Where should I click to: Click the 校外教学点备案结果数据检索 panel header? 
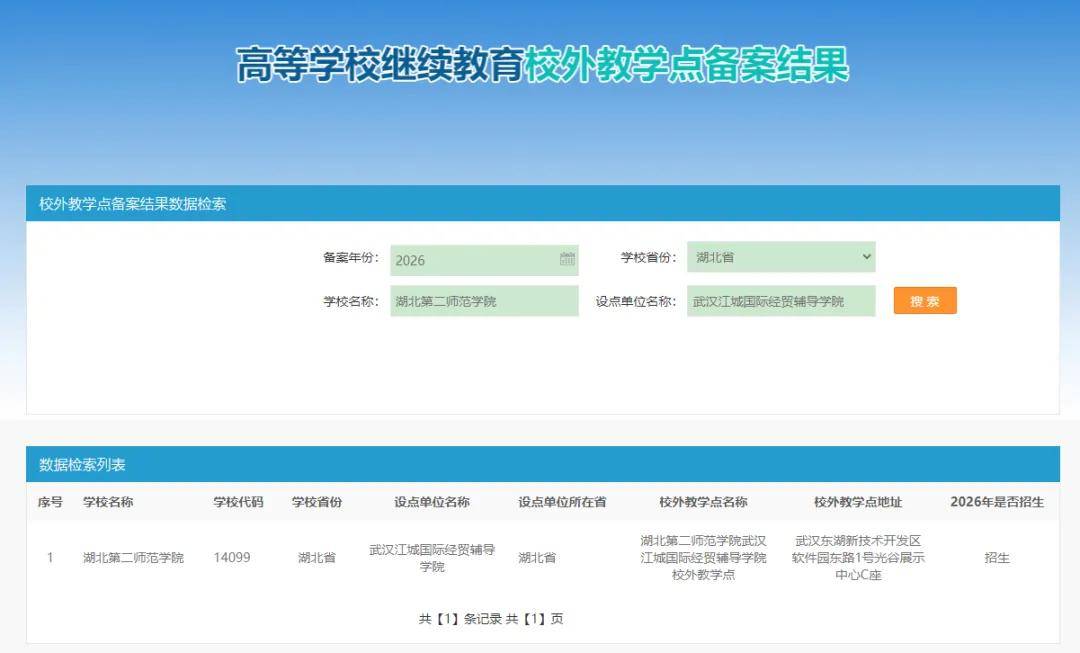point(543,203)
